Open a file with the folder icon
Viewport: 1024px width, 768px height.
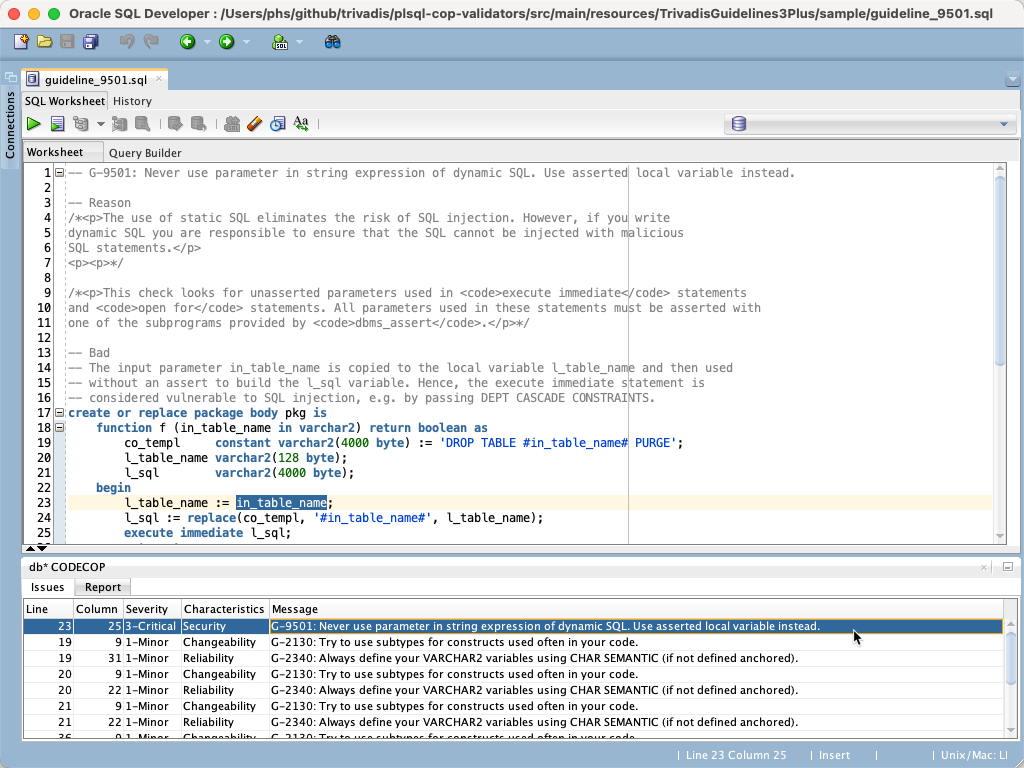pos(44,42)
